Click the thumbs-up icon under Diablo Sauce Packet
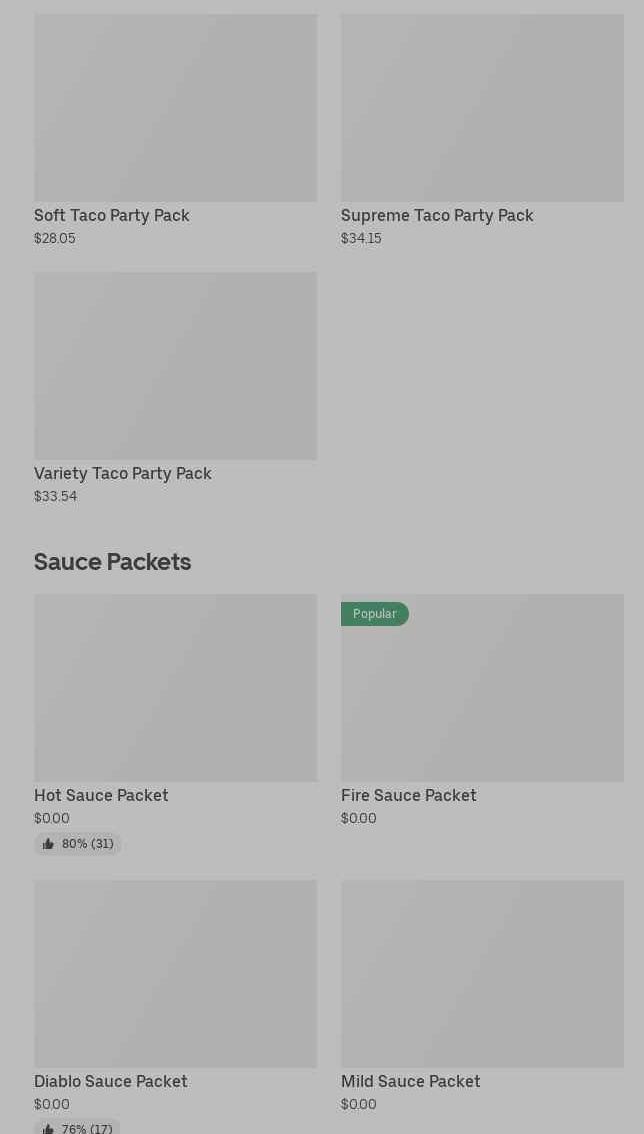The image size is (644, 1134). point(48,1129)
